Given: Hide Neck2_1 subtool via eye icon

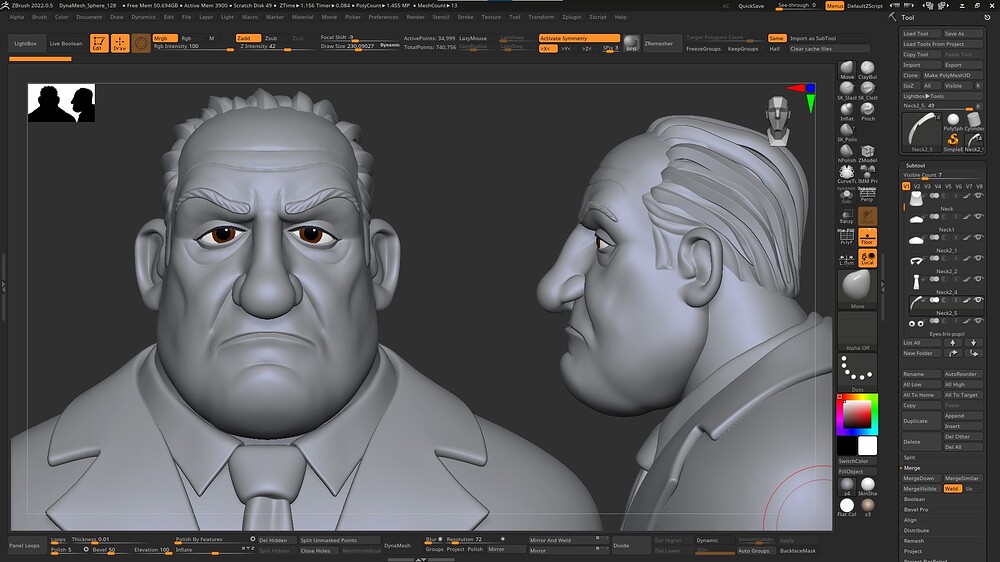Looking at the screenshot, I should [978, 237].
